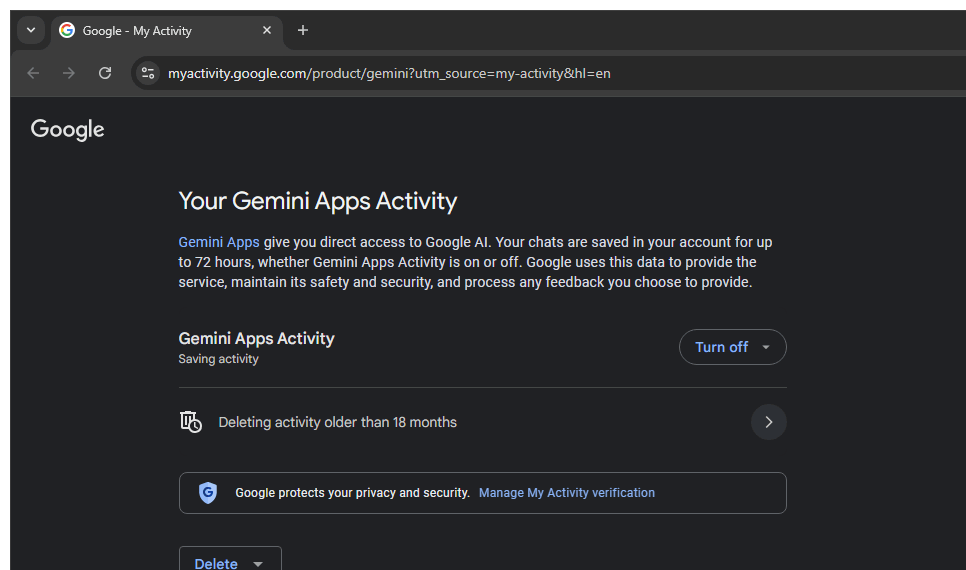Image resolution: width=966 pixels, height=570 pixels.
Task: Go back to the previous page
Action: pos(33,73)
